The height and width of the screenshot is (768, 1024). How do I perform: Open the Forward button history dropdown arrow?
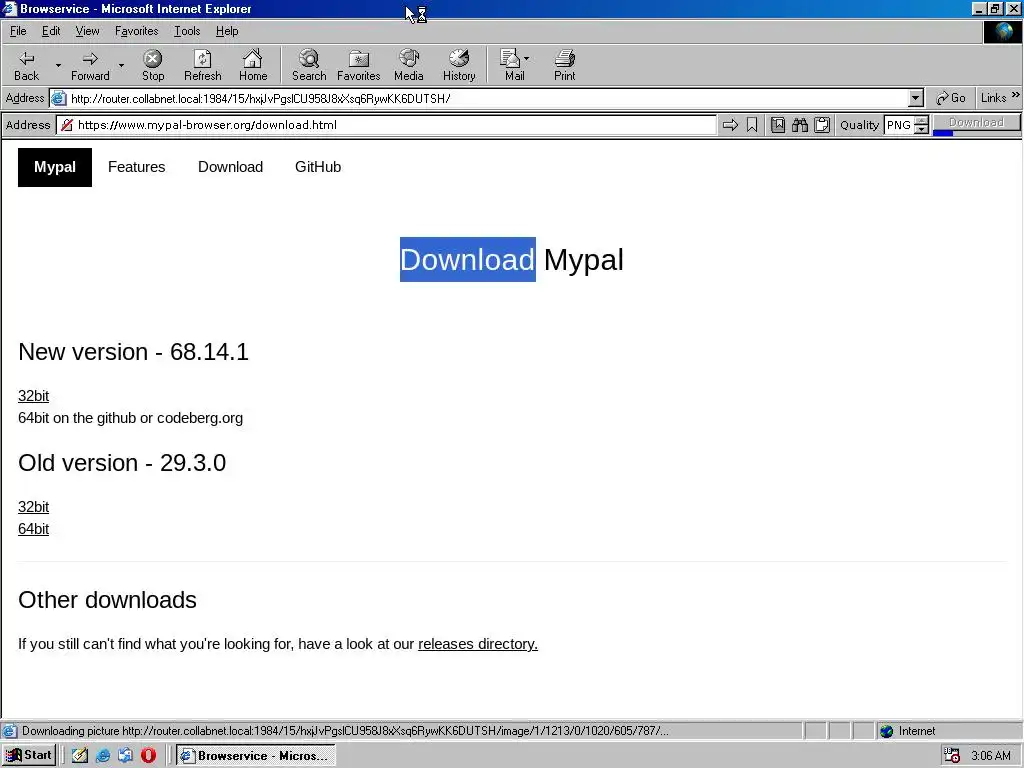[x=121, y=65]
